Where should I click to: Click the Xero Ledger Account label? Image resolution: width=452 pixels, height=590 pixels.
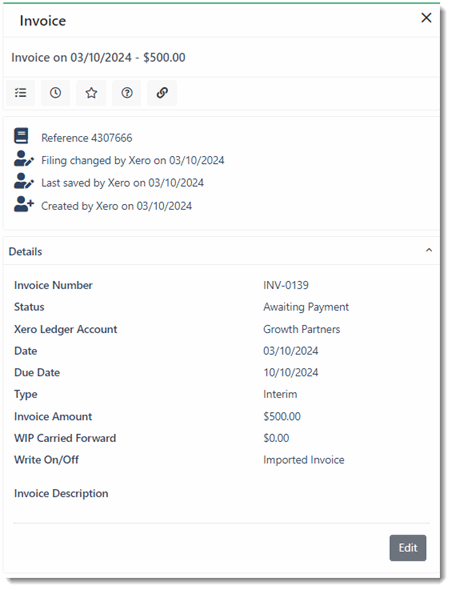tap(65, 329)
